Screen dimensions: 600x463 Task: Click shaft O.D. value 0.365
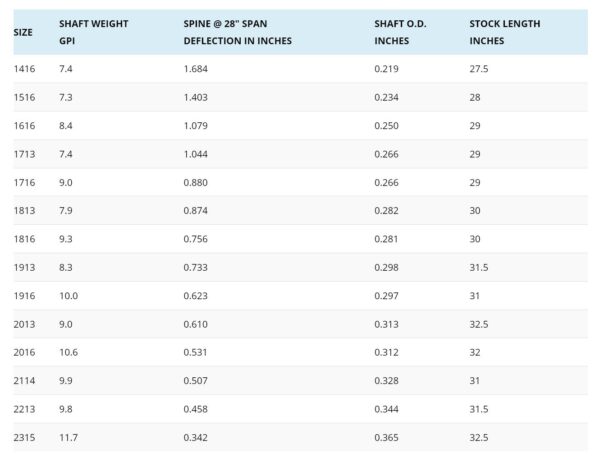(x=386, y=437)
